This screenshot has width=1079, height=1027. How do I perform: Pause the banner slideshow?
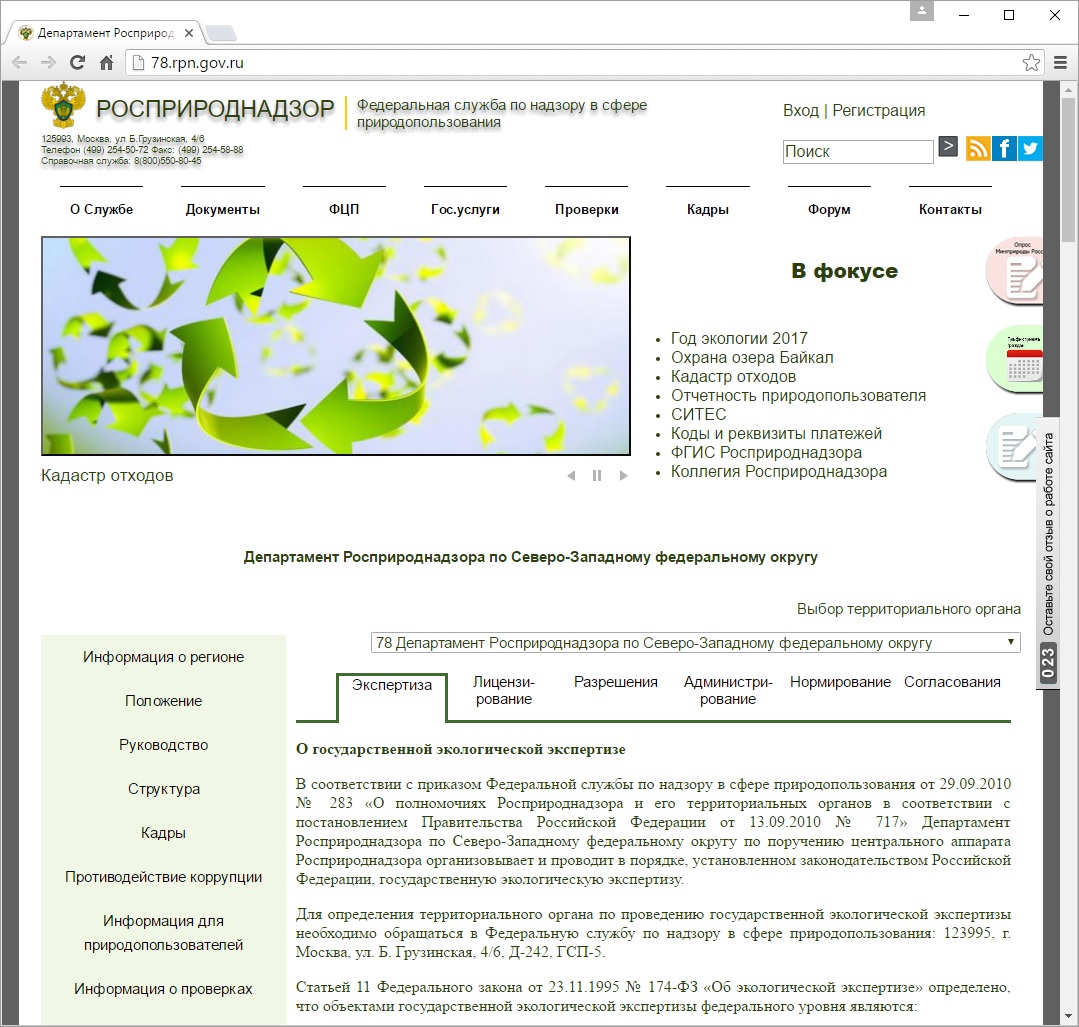point(597,476)
